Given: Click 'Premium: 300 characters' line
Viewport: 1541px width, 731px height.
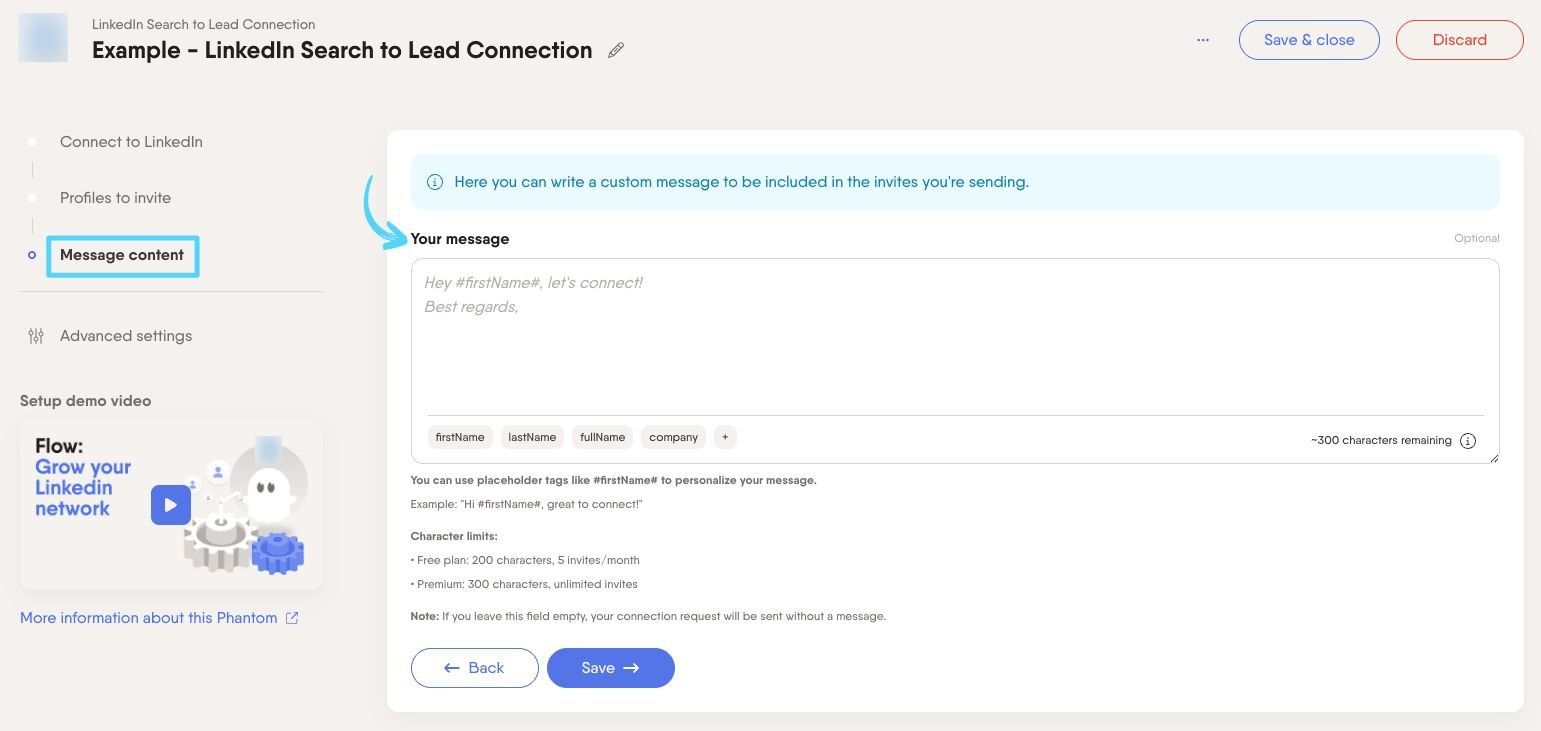Looking at the screenshot, I should (x=524, y=584).
